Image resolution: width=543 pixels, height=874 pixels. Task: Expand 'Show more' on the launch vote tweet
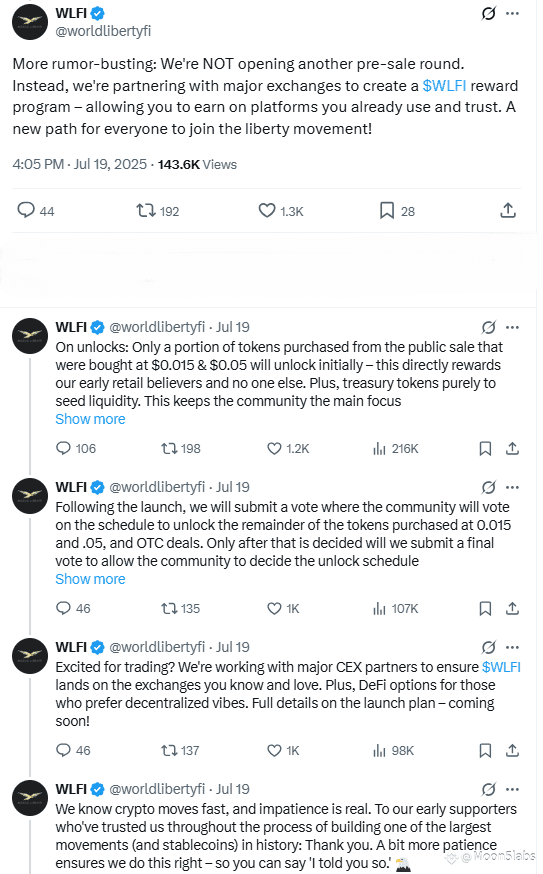90,579
